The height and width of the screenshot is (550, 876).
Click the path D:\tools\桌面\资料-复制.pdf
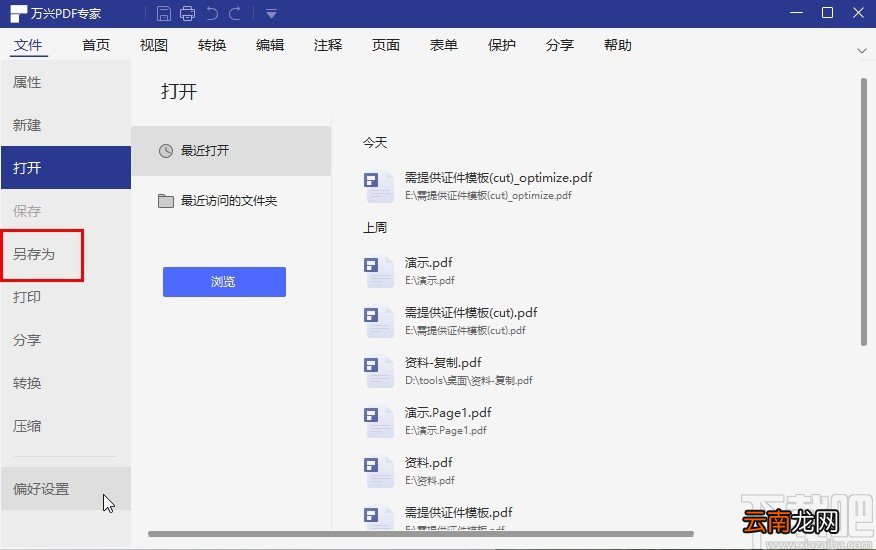click(469, 380)
